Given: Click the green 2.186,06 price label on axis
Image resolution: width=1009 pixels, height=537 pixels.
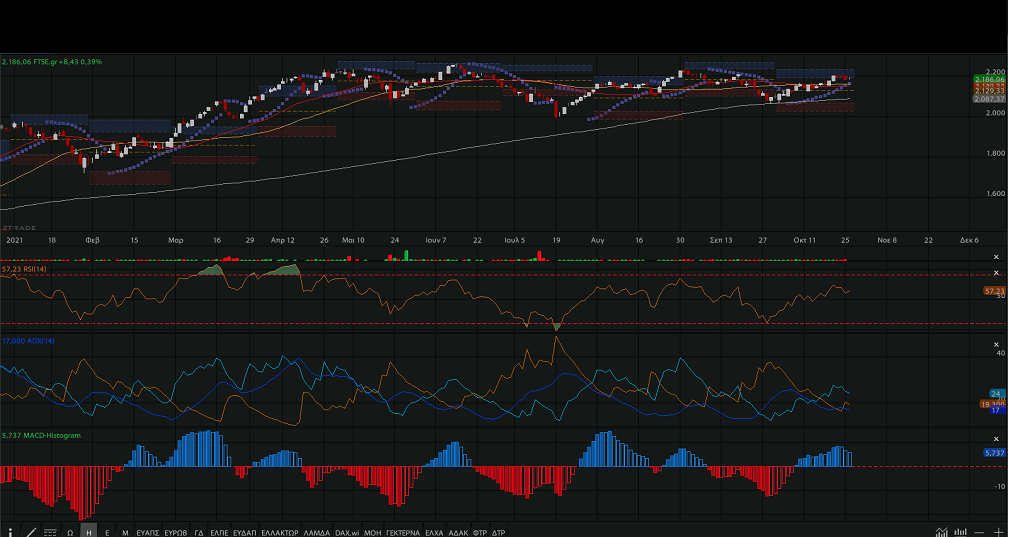Looking at the screenshot, I should click(x=988, y=79).
